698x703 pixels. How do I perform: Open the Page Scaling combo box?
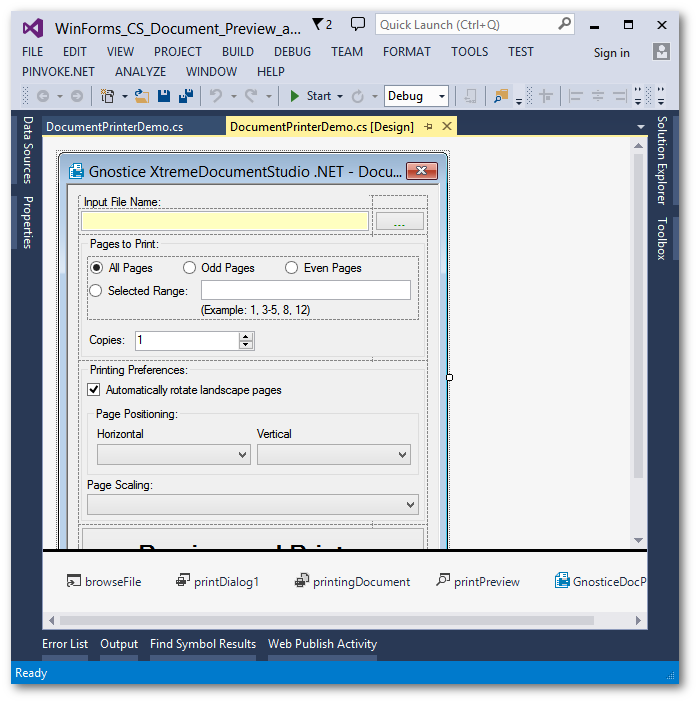[253, 504]
